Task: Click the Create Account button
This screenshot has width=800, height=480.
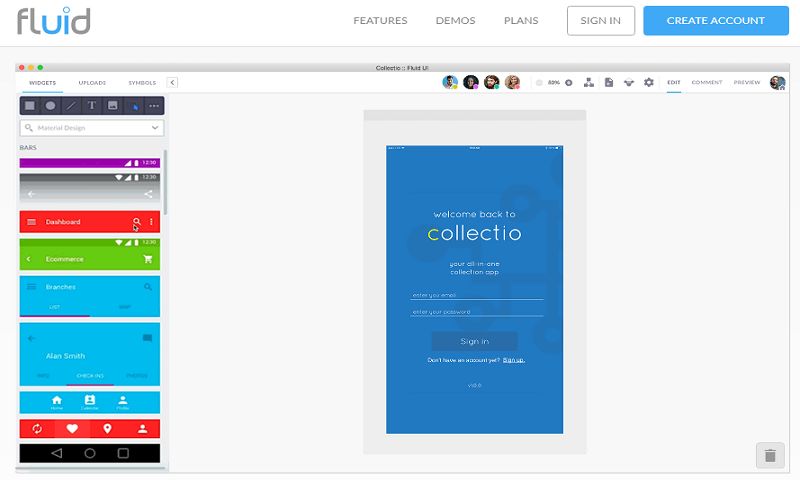Action: 715,20
